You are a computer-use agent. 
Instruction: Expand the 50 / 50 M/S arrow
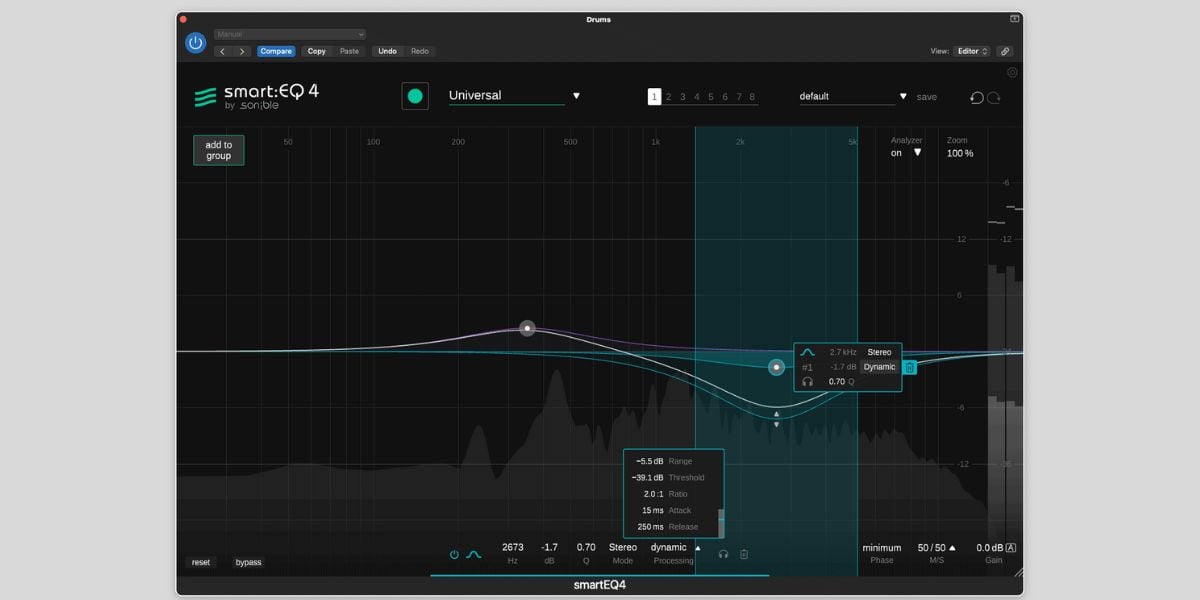coord(952,547)
